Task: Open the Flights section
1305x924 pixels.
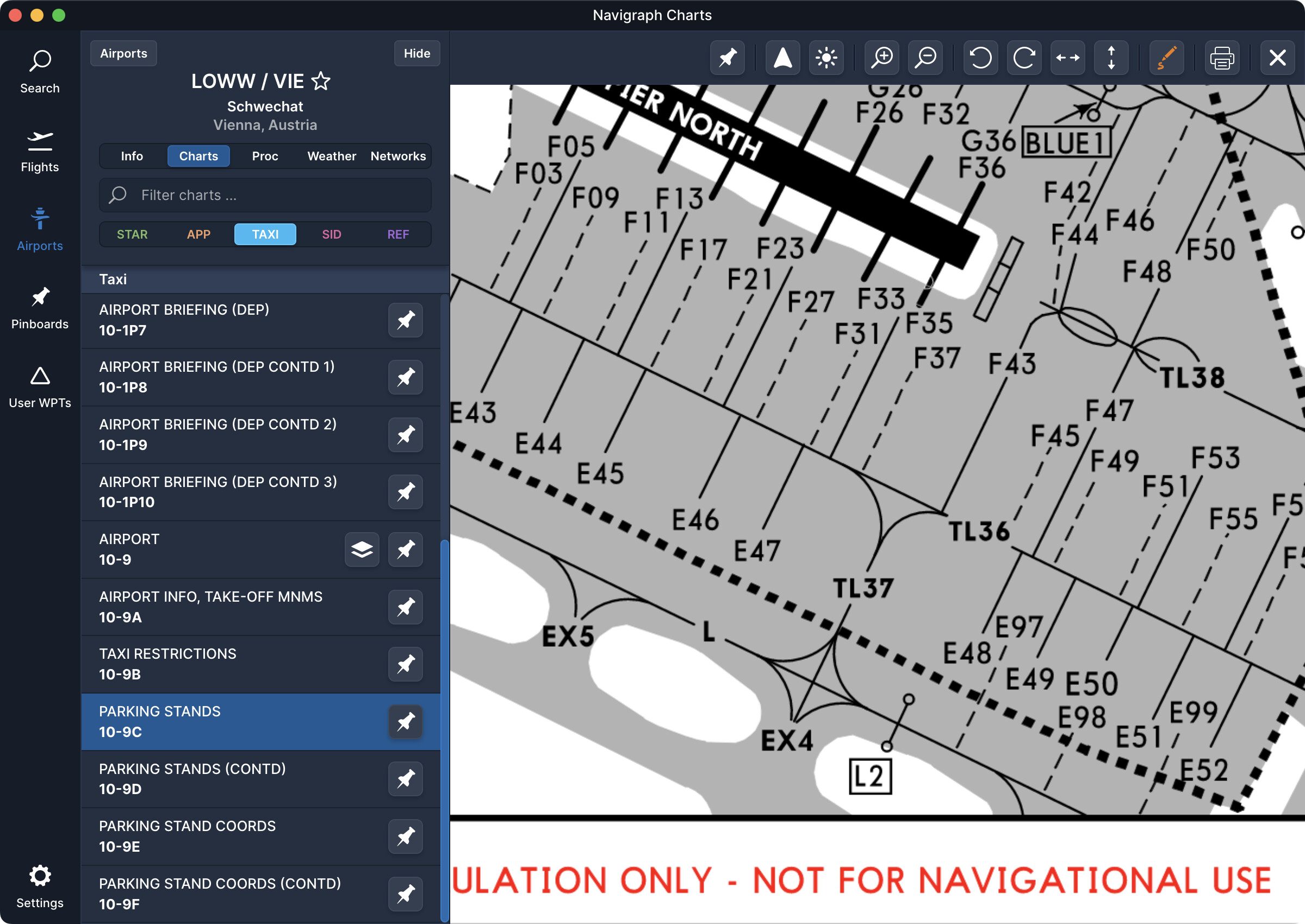Action: pyautogui.click(x=40, y=151)
